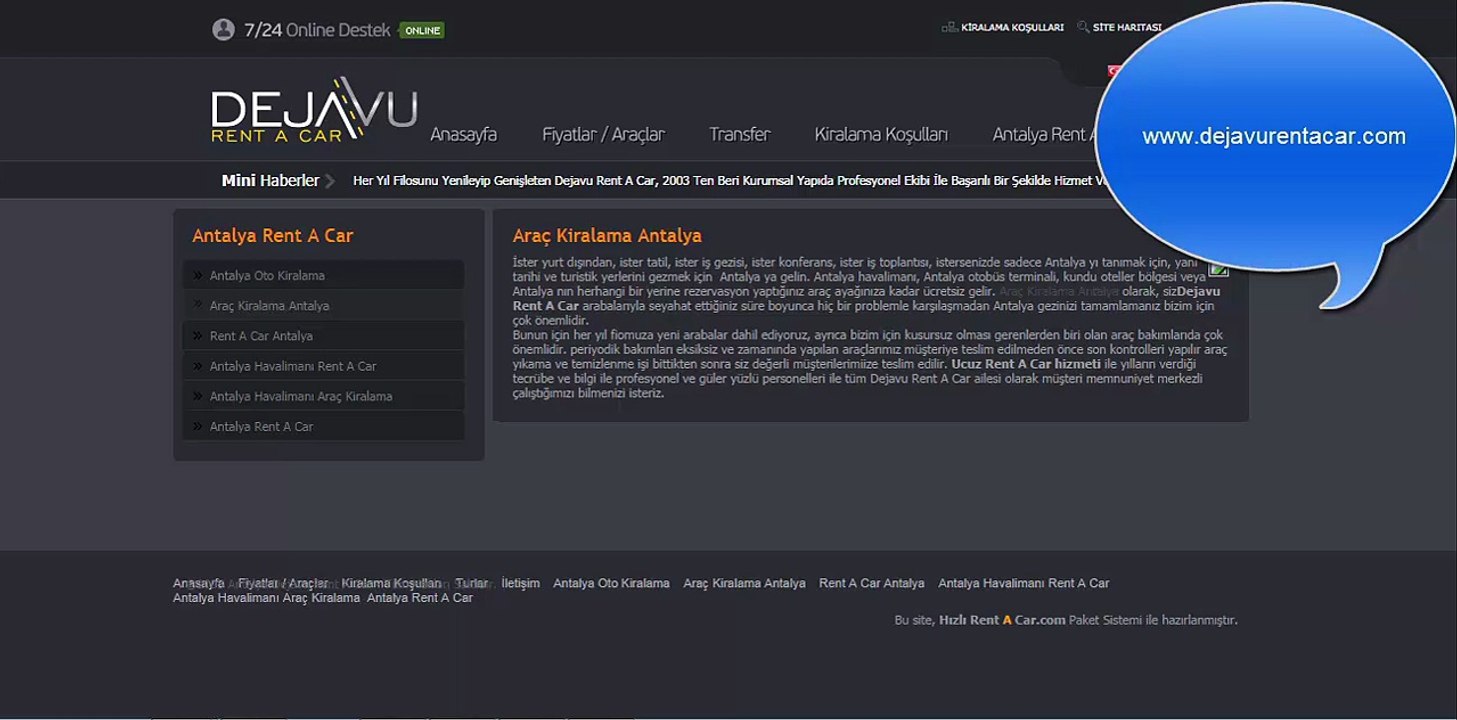Go to Anasayfa from the footer
The image size is (1457, 720).
(x=199, y=583)
